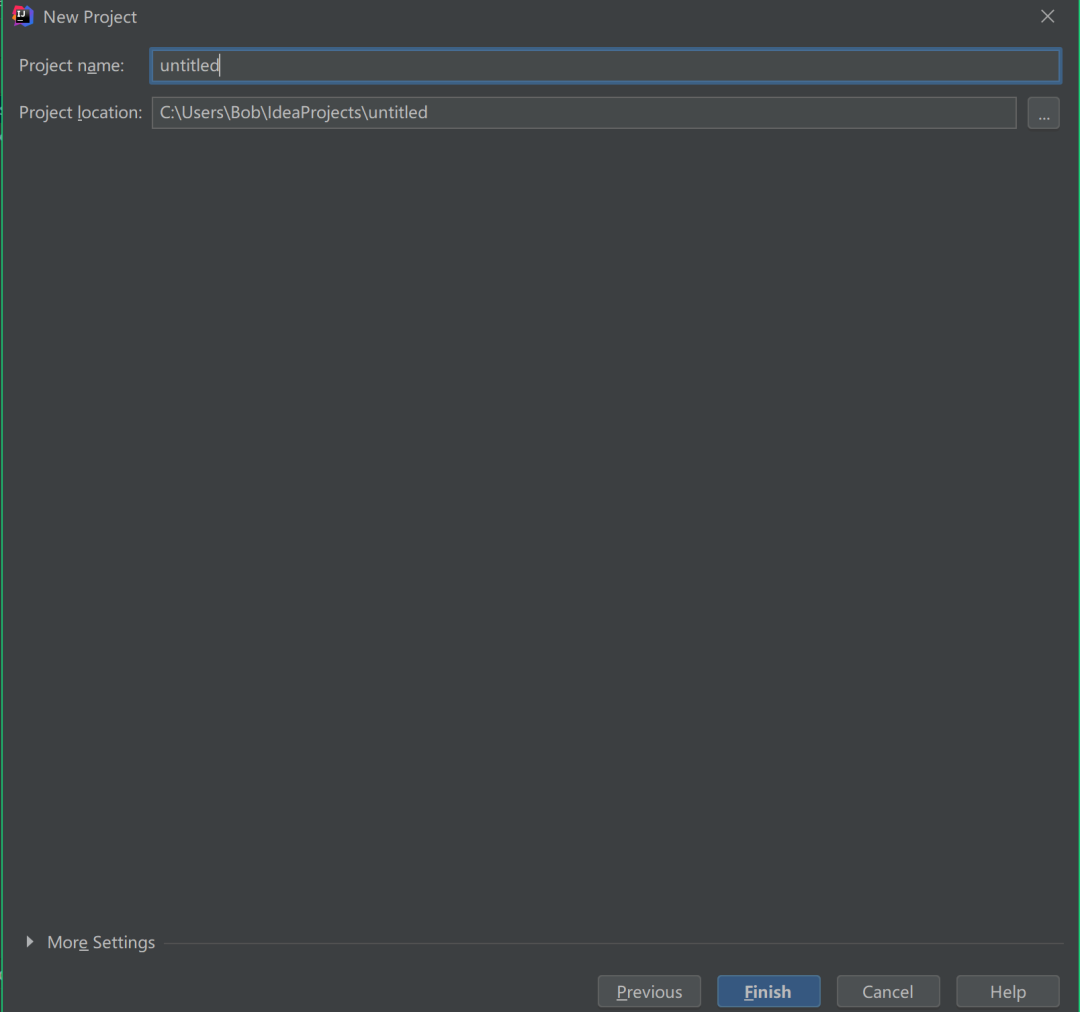Viewport: 1080px width, 1012px height.
Task: Click the More Settings separator line
Action: tap(613, 943)
